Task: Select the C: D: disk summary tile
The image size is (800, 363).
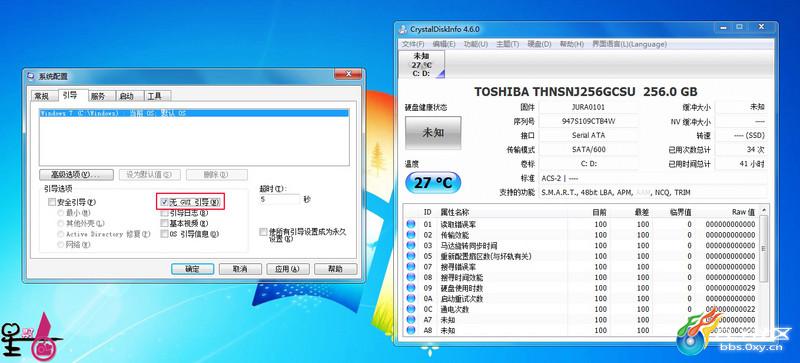Action: click(422, 65)
